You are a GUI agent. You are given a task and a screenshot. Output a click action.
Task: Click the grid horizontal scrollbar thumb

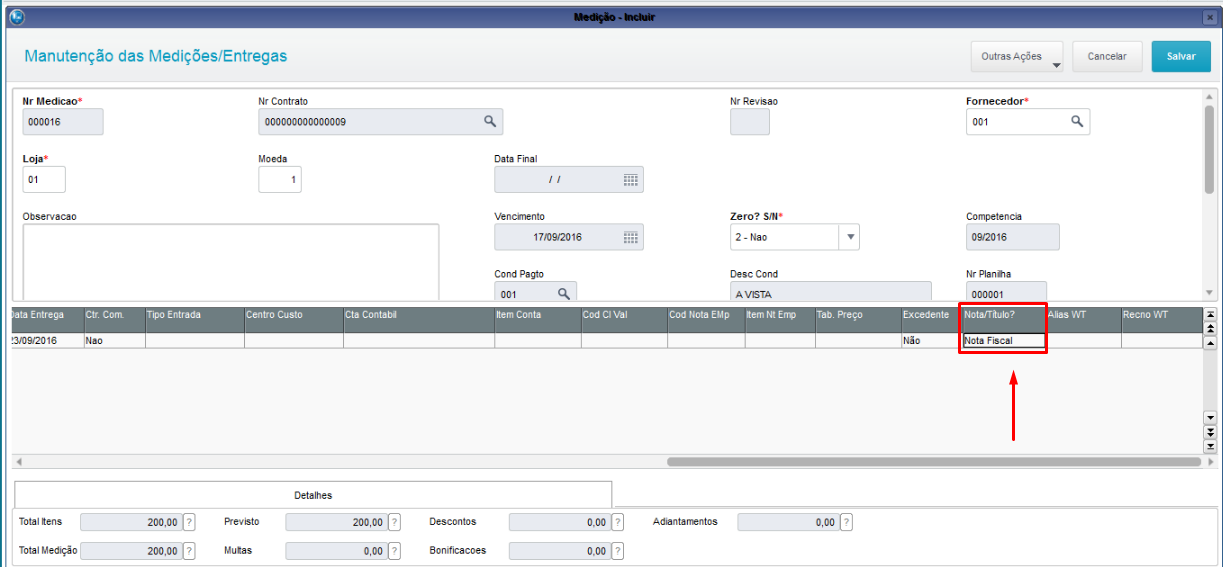click(933, 462)
